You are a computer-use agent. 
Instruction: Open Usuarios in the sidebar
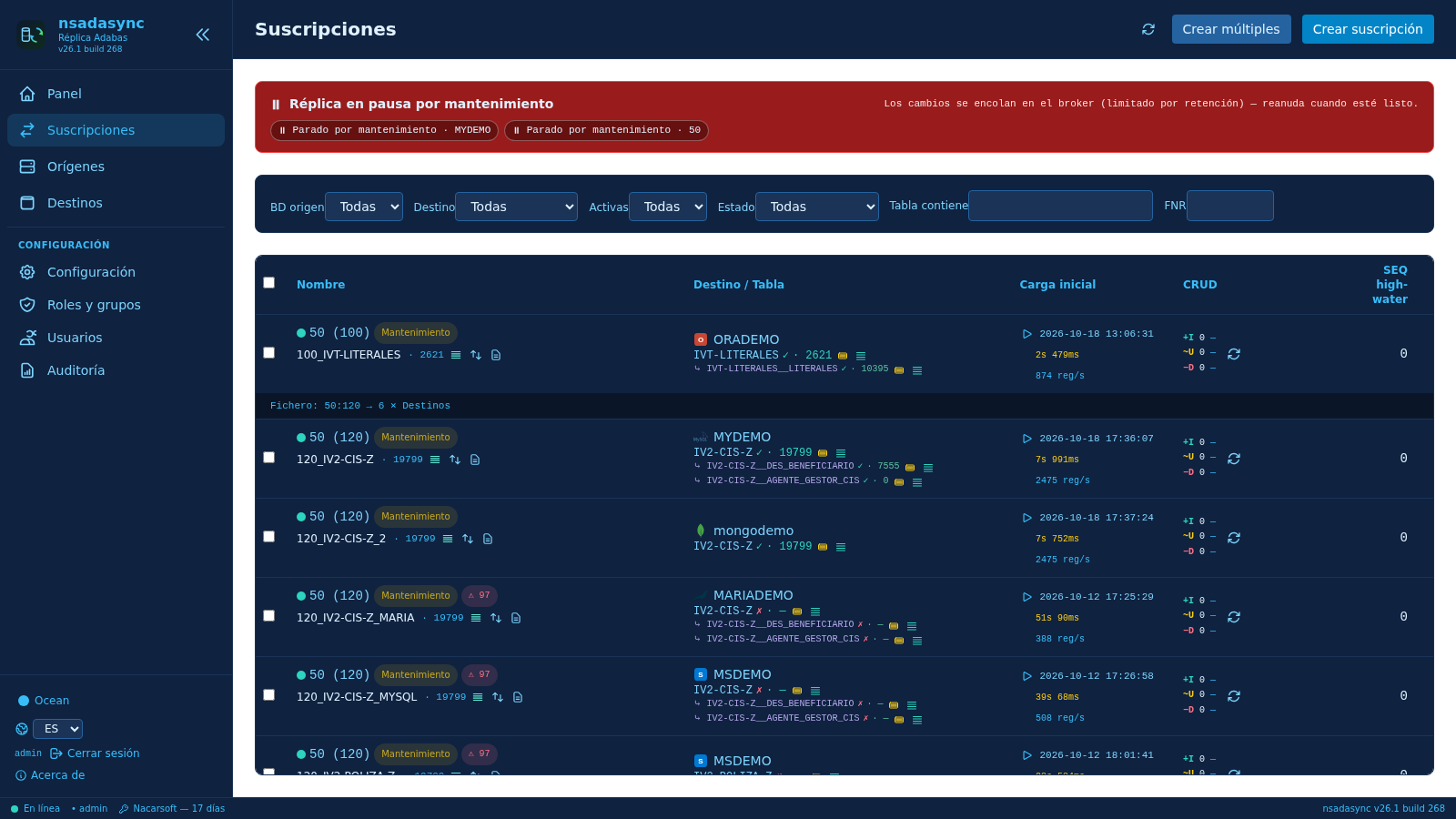click(x=116, y=338)
